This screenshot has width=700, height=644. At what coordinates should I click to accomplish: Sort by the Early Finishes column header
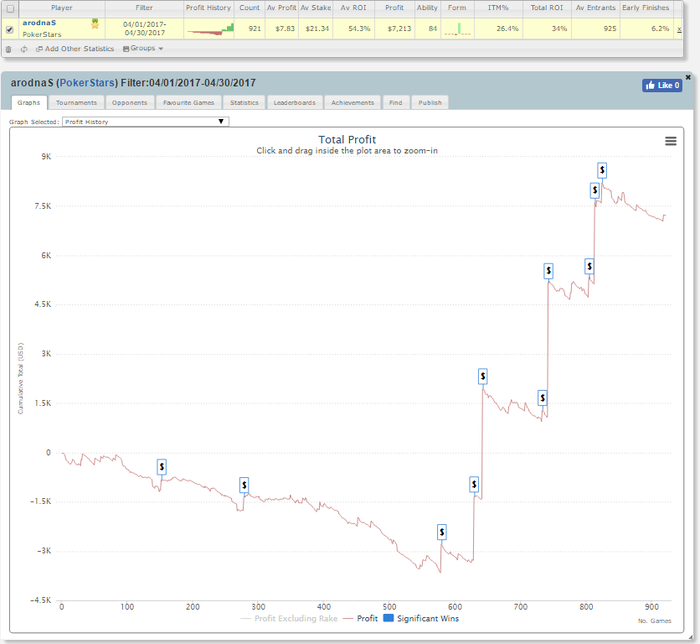pyautogui.click(x=646, y=8)
